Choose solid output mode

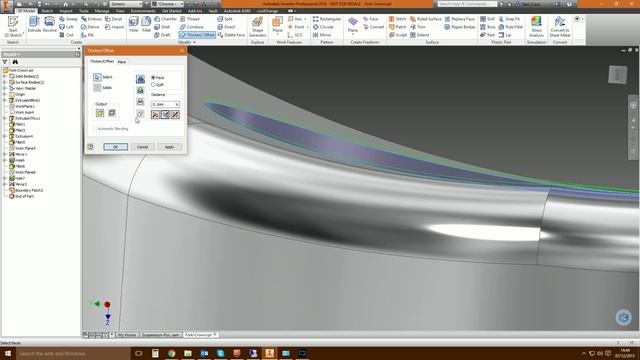(x=100, y=113)
